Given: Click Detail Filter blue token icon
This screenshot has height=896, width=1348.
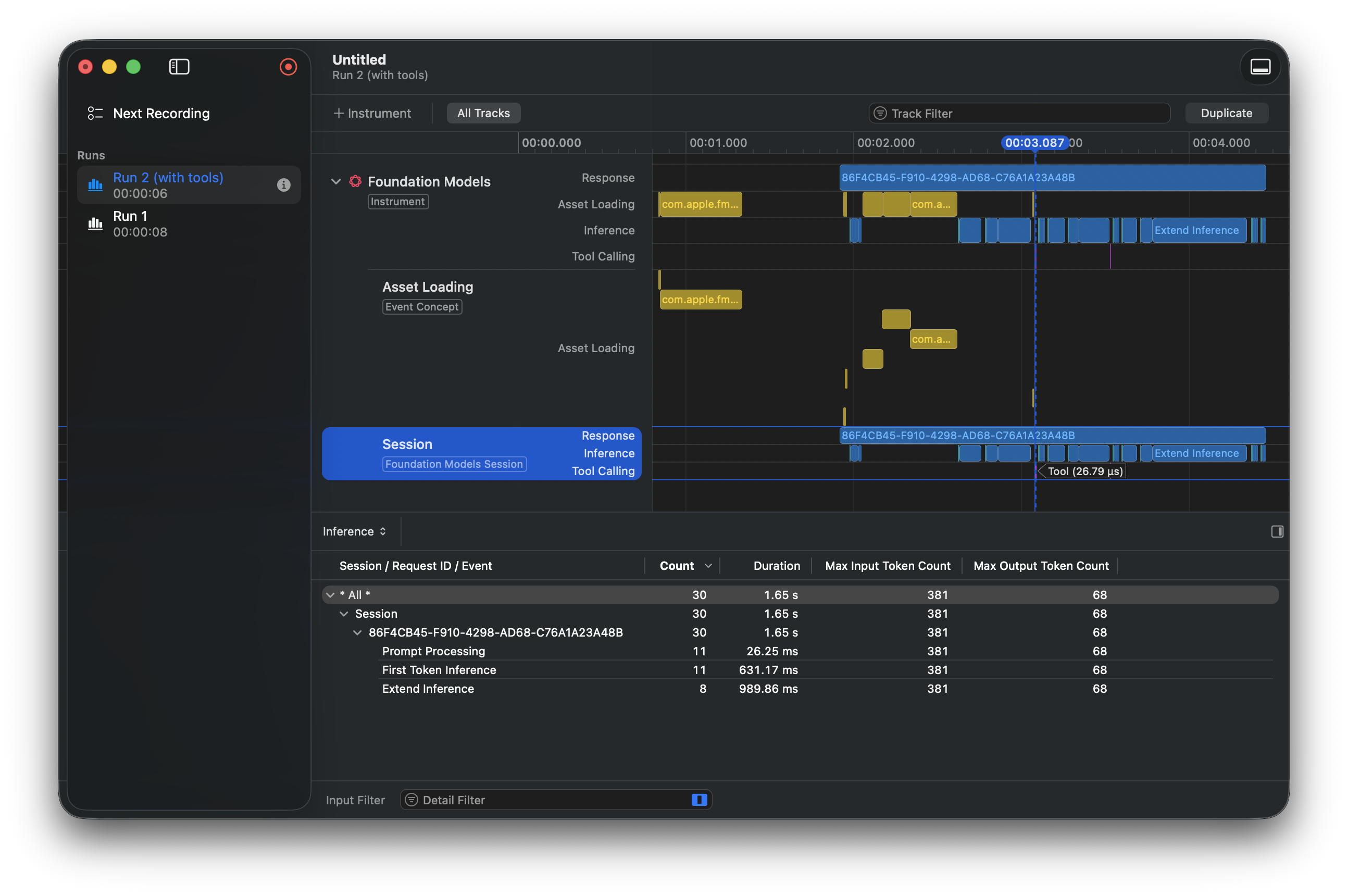Looking at the screenshot, I should point(699,800).
